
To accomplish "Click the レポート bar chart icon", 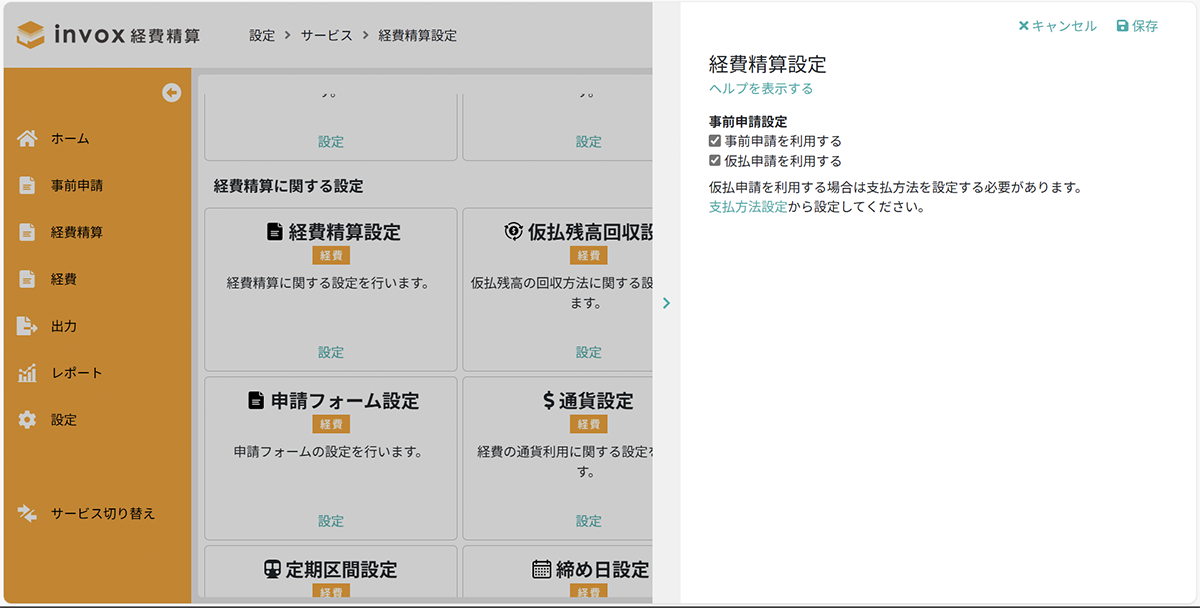I will pyautogui.click(x=27, y=373).
